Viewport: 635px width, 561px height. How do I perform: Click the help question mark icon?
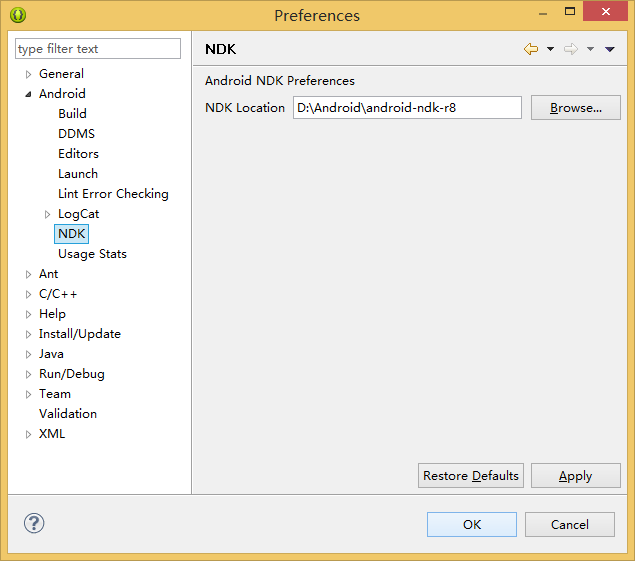click(34, 523)
